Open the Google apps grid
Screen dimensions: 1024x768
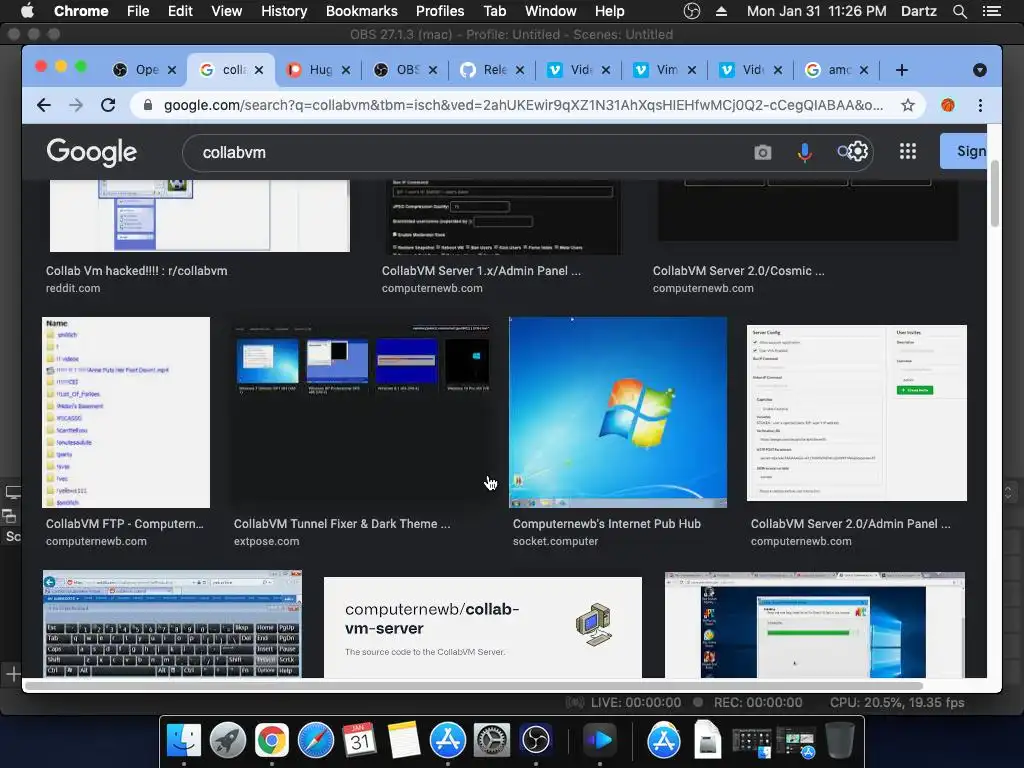(908, 152)
